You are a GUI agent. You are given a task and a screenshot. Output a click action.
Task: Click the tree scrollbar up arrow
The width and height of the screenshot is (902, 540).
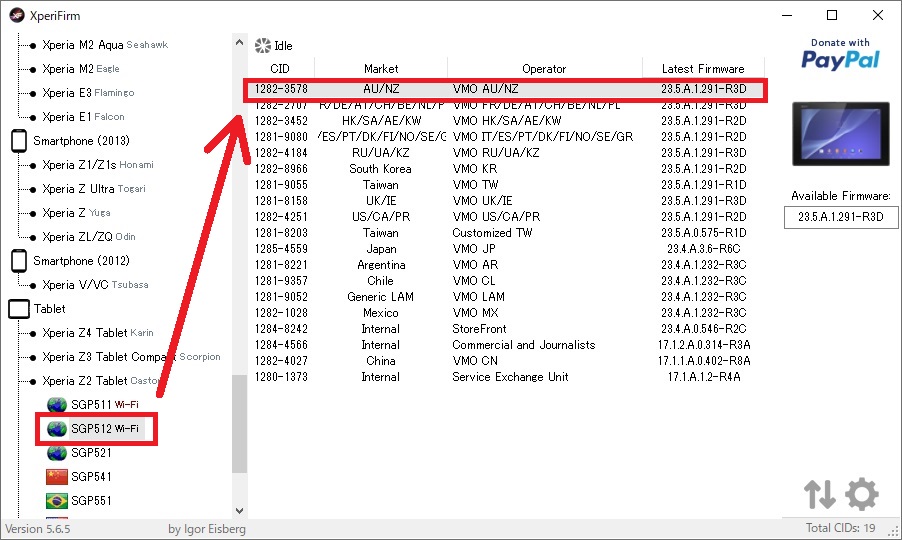click(x=239, y=43)
